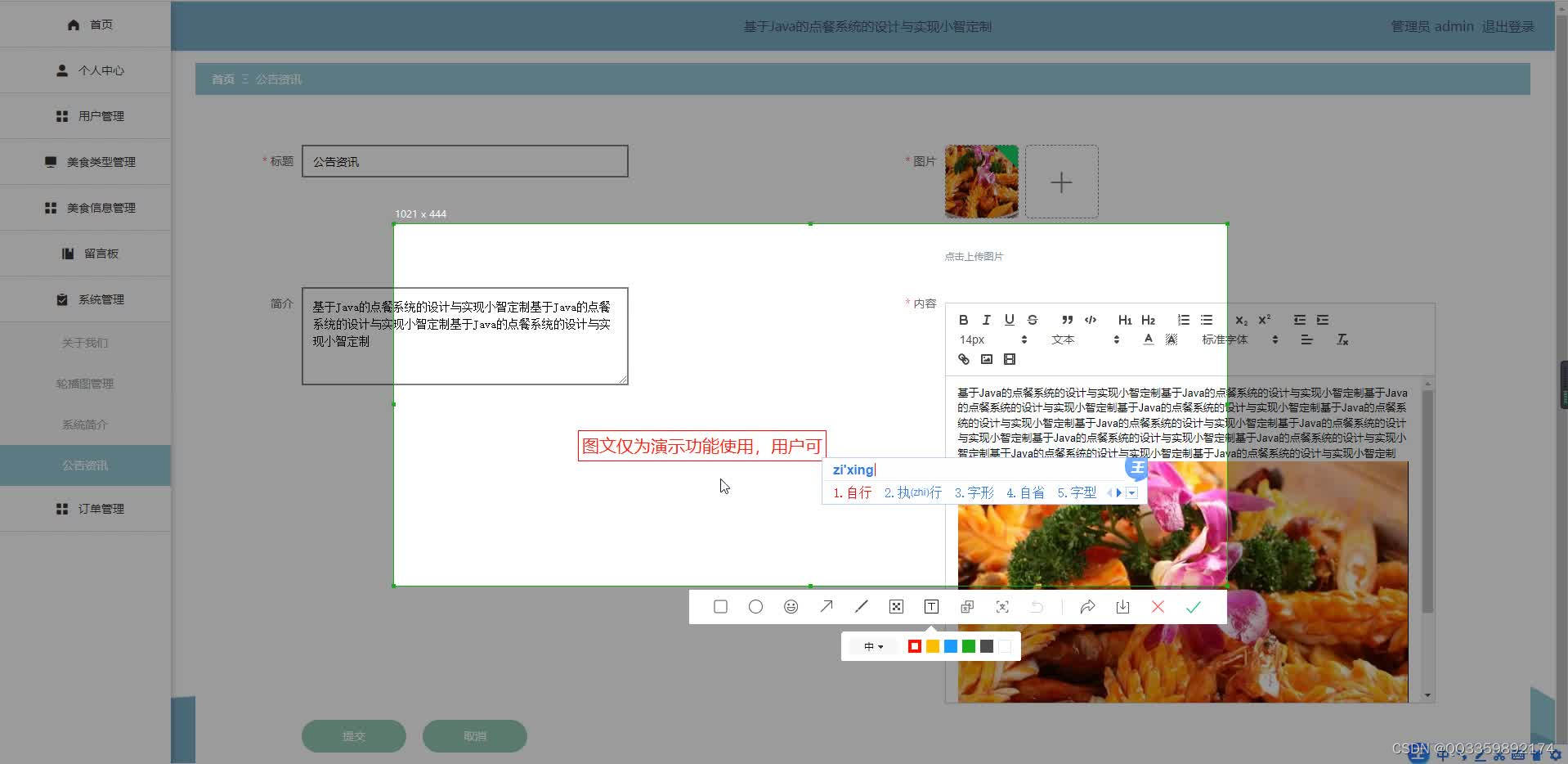Toggle underline in the editor toolbar
This screenshot has height=764, width=1568.
pos(1009,320)
